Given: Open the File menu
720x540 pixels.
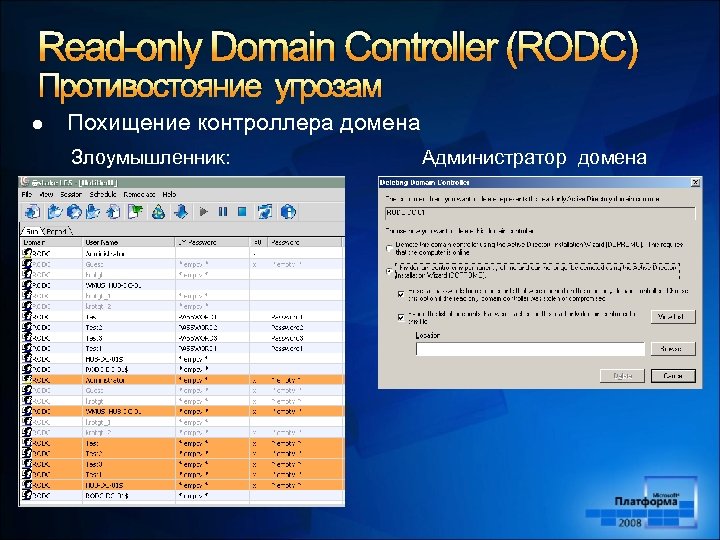Looking at the screenshot, I should (x=27, y=194).
